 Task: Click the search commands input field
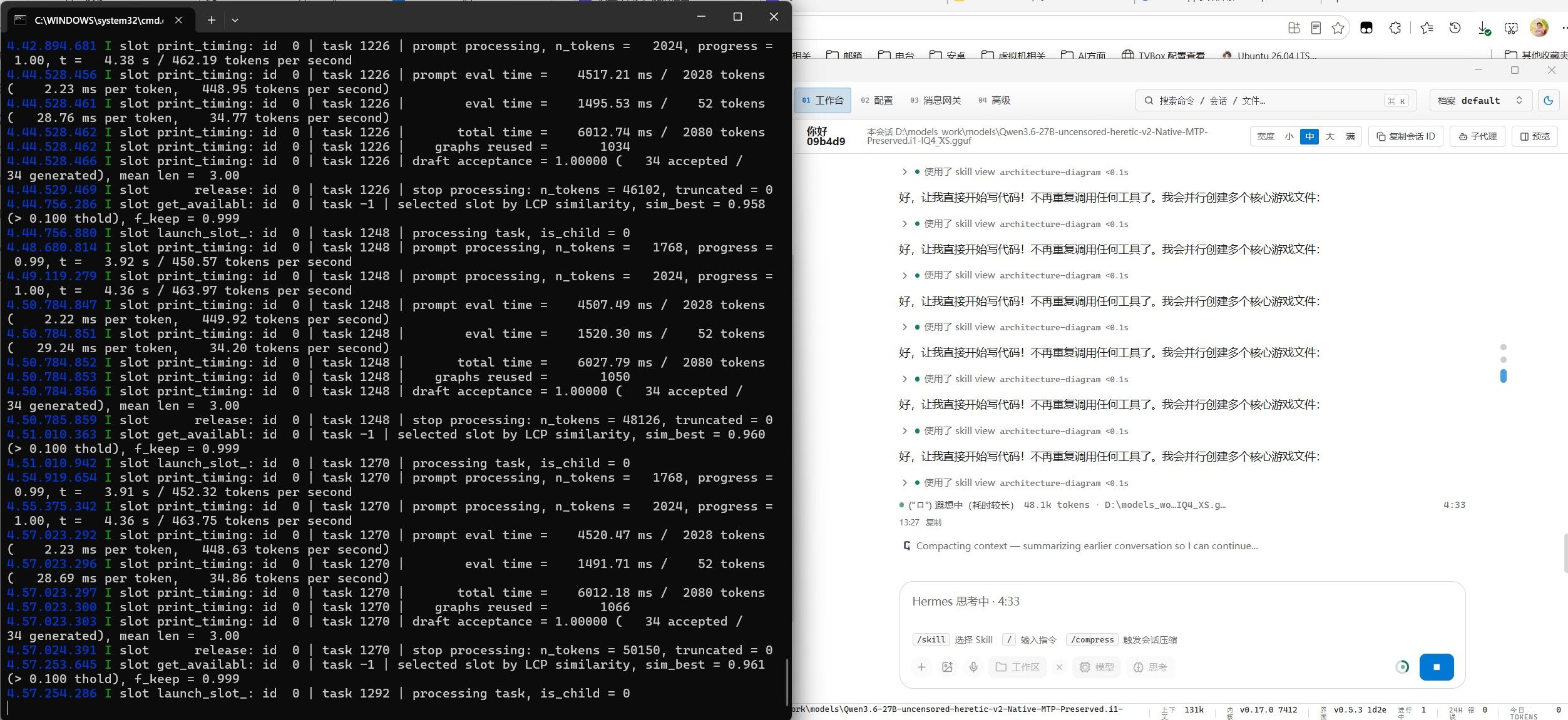[1276, 101]
